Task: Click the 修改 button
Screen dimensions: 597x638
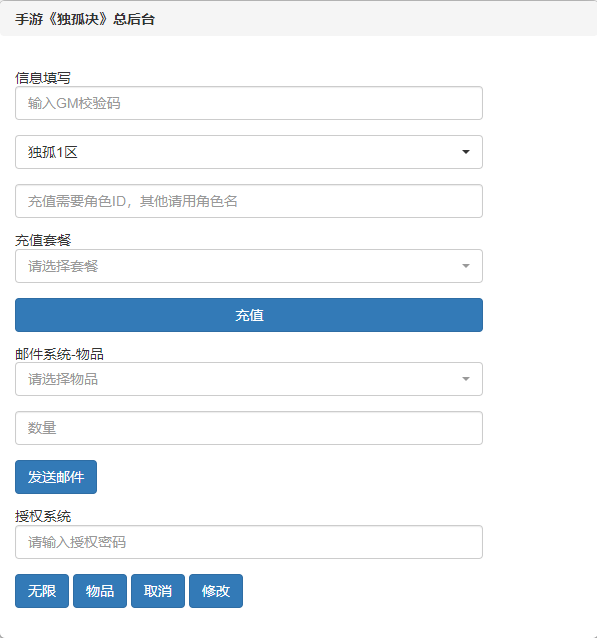Action: [x=216, y=591]
